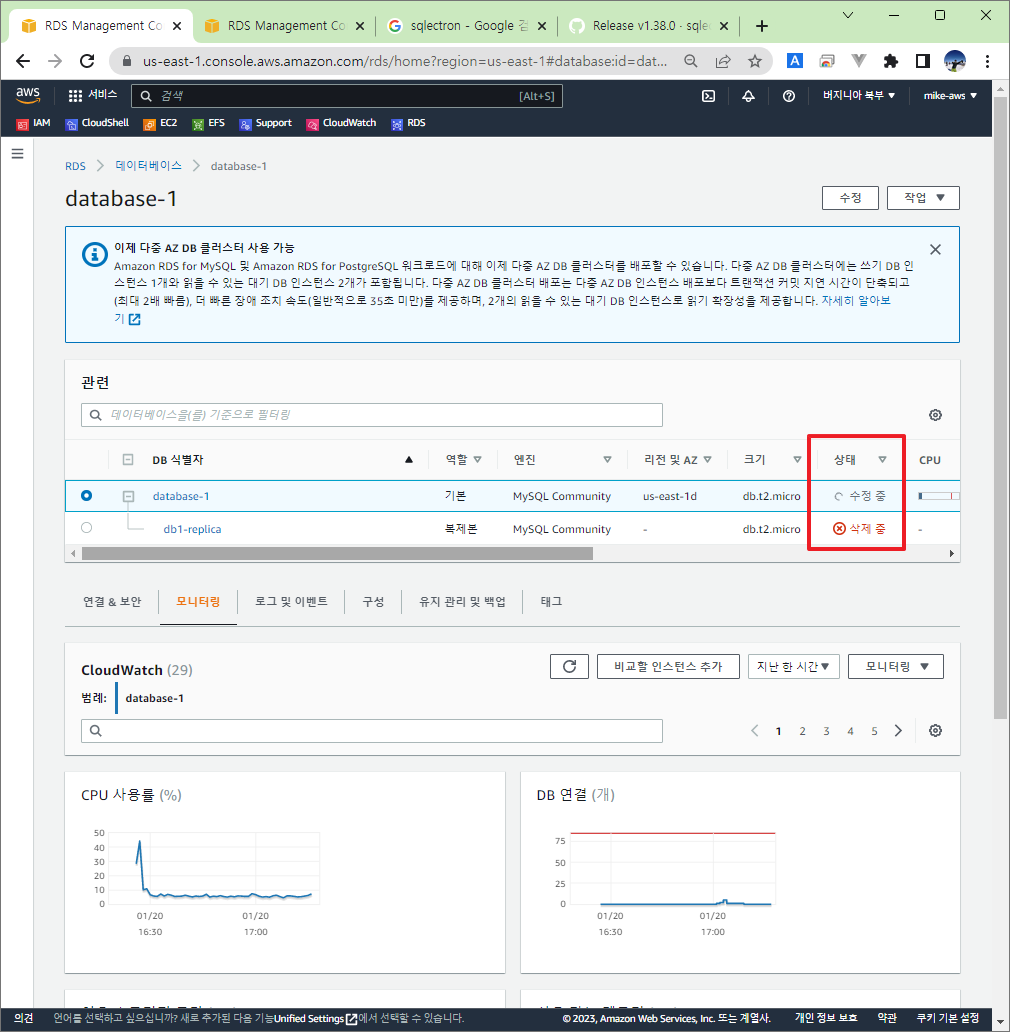
Task: Share this page icon in address bar
Action: pos(723,61)
